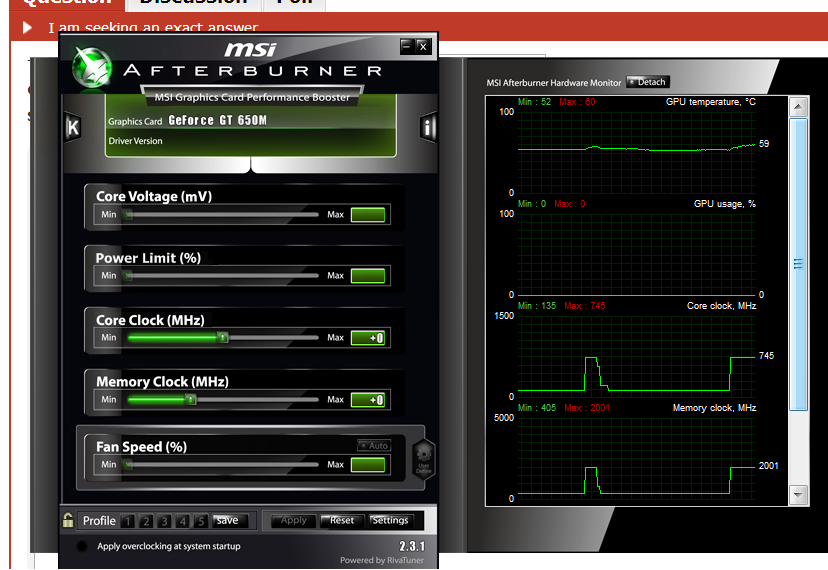Click the Memory Clock Max label
Screen dimensions: 828x570
[335, 399]
